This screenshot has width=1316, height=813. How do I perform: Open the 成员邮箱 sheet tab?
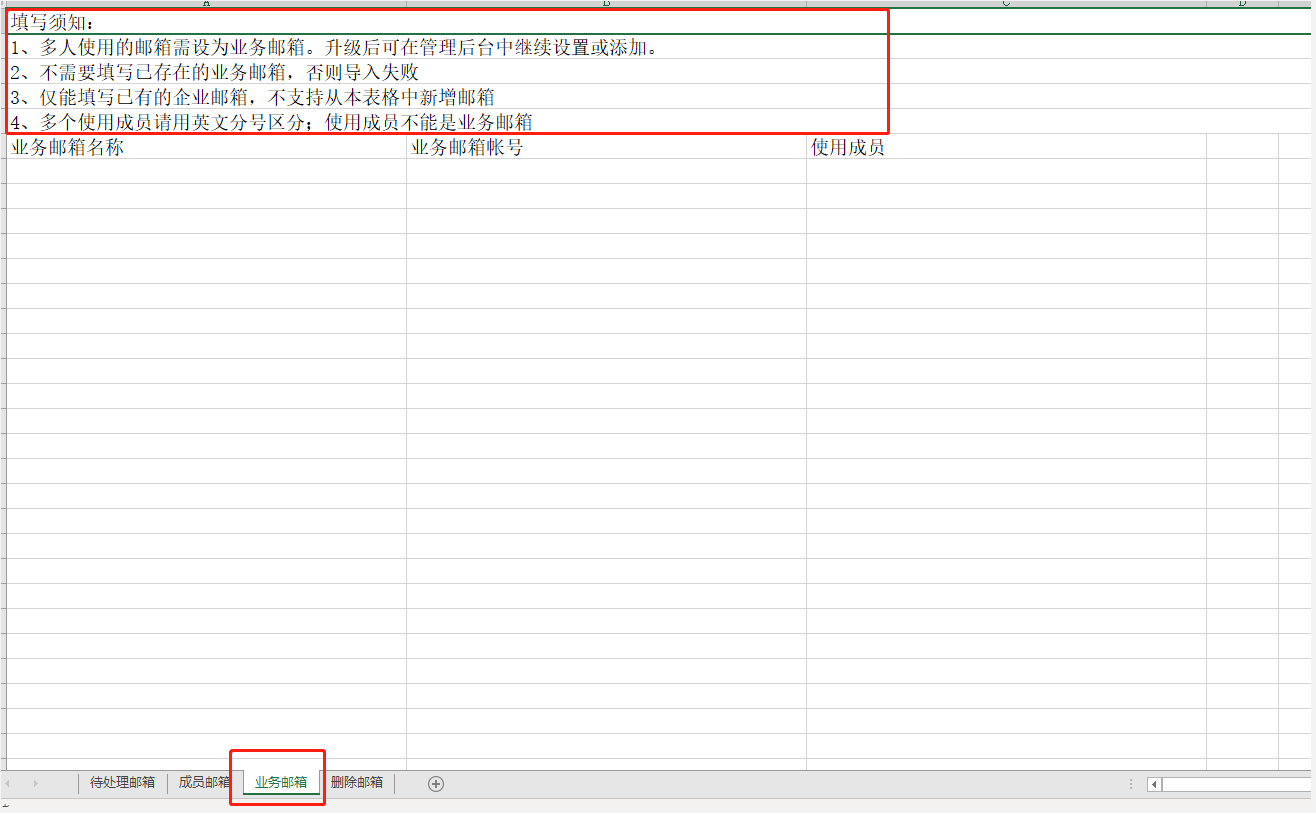(203, 783)
